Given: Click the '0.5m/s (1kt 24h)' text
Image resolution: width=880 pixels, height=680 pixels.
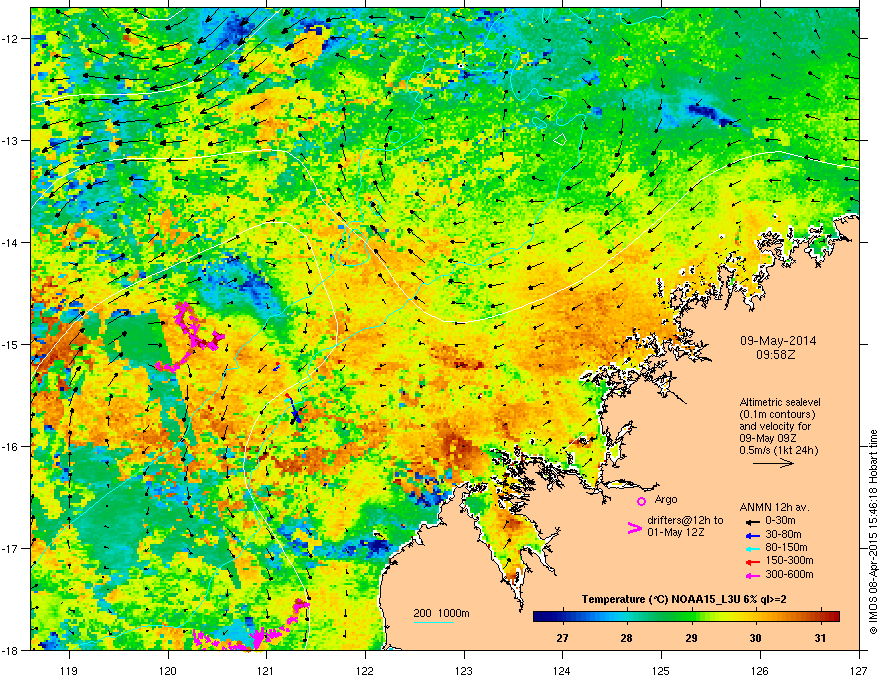Looking at the screenshot, I should pos(778,451).
